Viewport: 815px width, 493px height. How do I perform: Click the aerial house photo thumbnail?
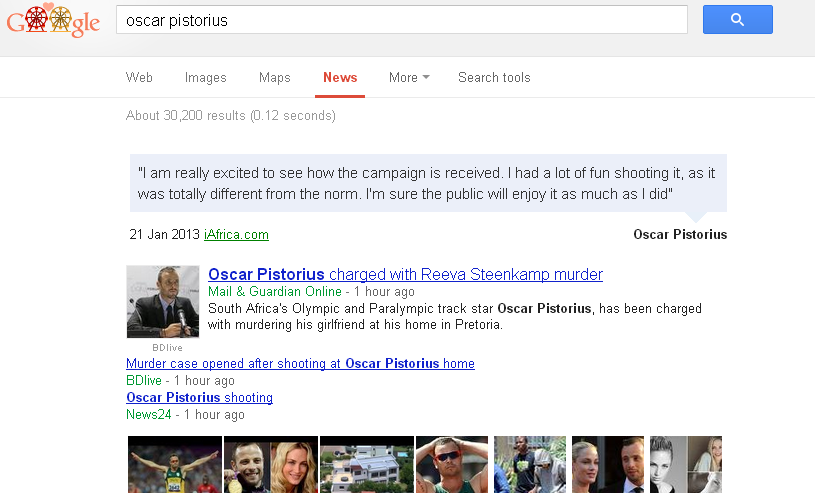366,465
